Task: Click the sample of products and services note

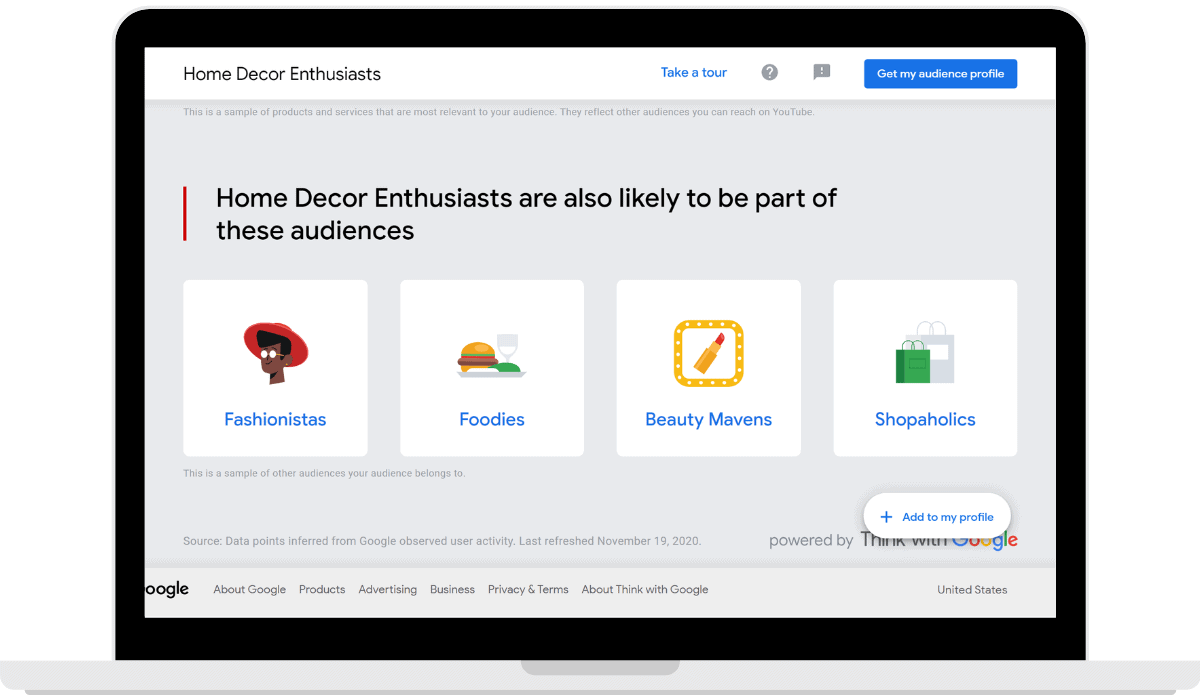Action: tap(499, 112)
